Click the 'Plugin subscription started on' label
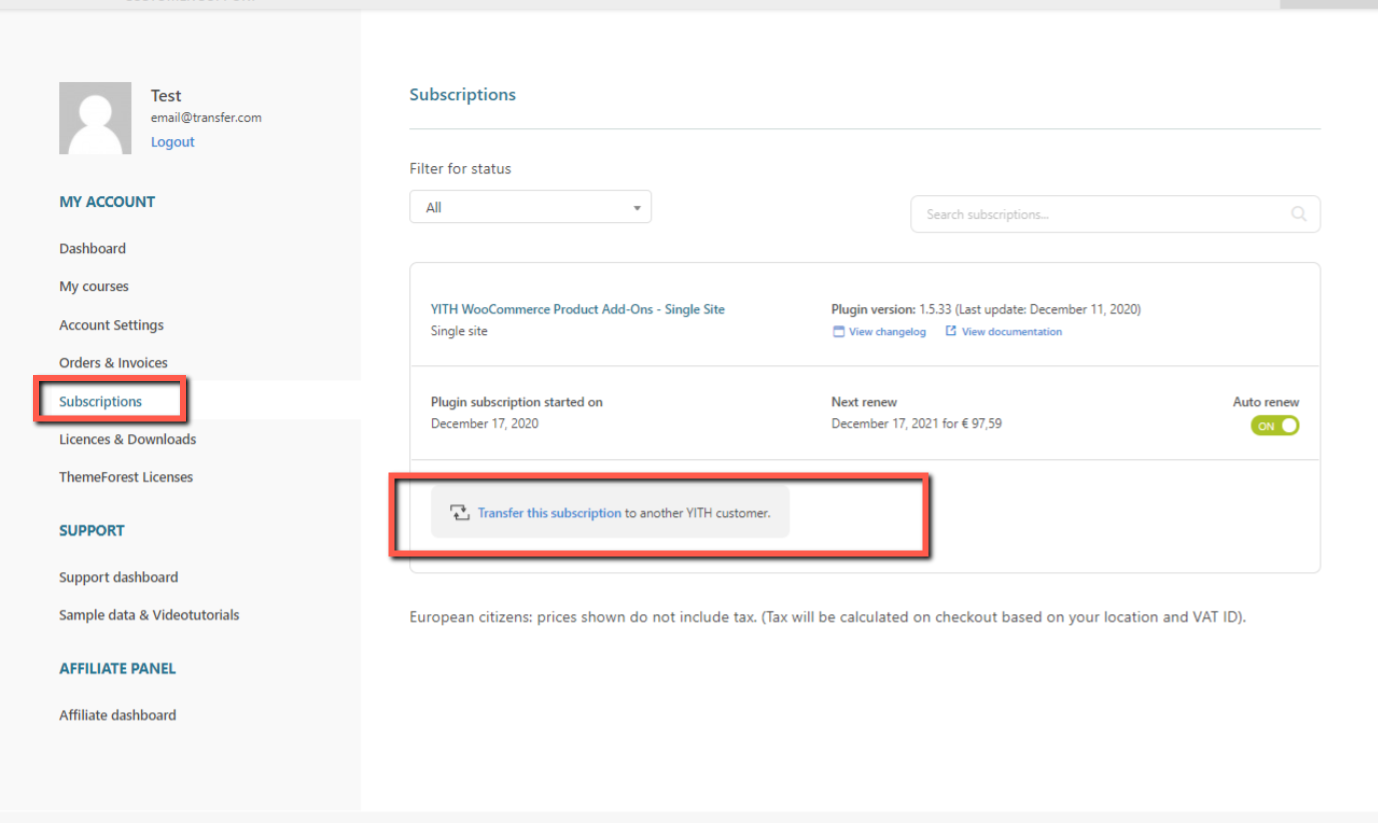Viewport: 1378px width, 823px height. pyautogui.click(x=516, y=402)
